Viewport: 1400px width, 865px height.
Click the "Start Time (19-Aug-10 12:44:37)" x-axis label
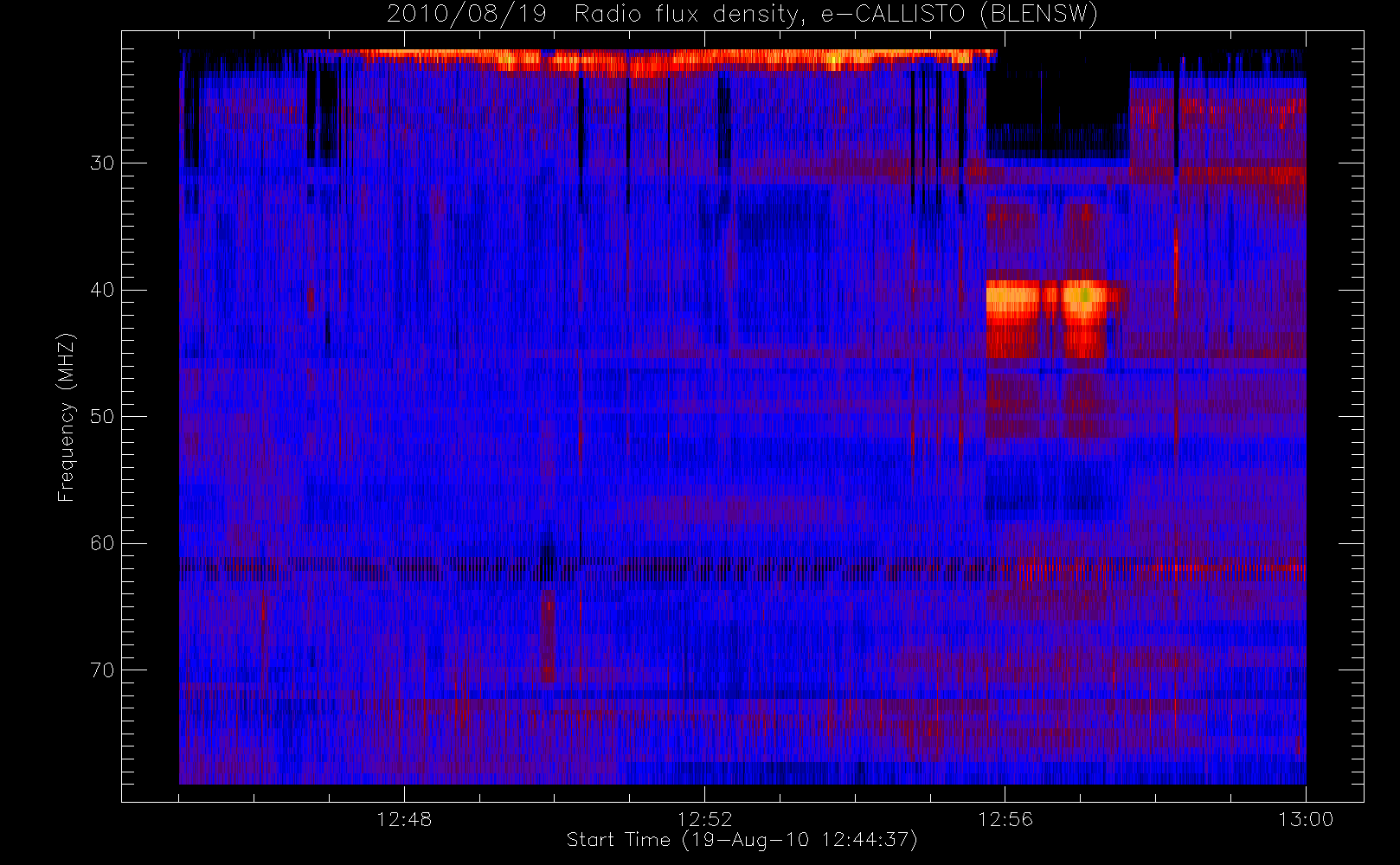(x=742, y=840)
